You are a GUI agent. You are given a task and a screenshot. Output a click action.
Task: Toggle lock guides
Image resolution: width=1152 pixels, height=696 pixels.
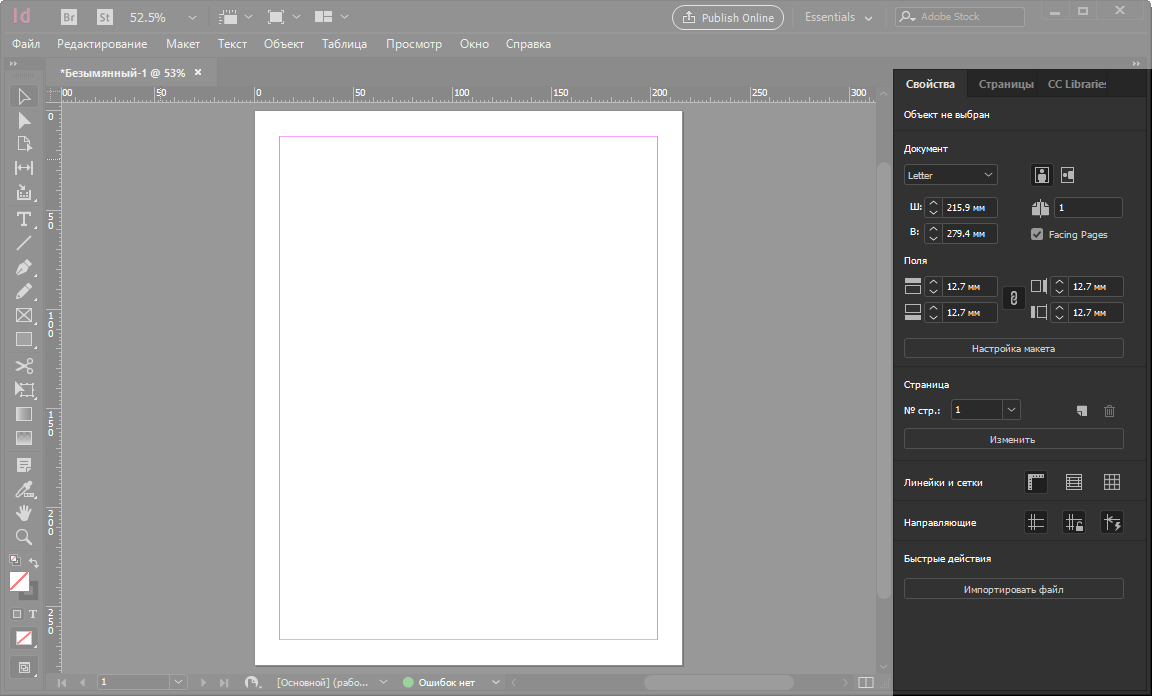[1073, 523]
